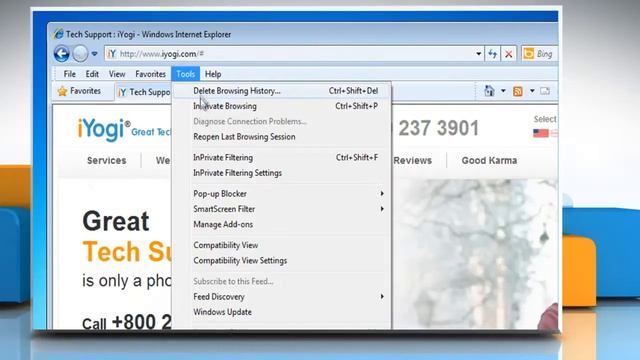Expand the Home button dropdown arrow
Viewport: 640px width, 360px height.
pyautogui.click(x=503, y=91)
